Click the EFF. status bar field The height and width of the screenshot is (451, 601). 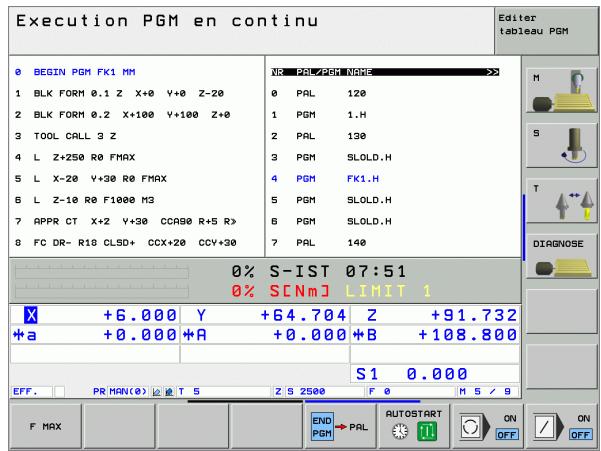(x=31, y=391)
